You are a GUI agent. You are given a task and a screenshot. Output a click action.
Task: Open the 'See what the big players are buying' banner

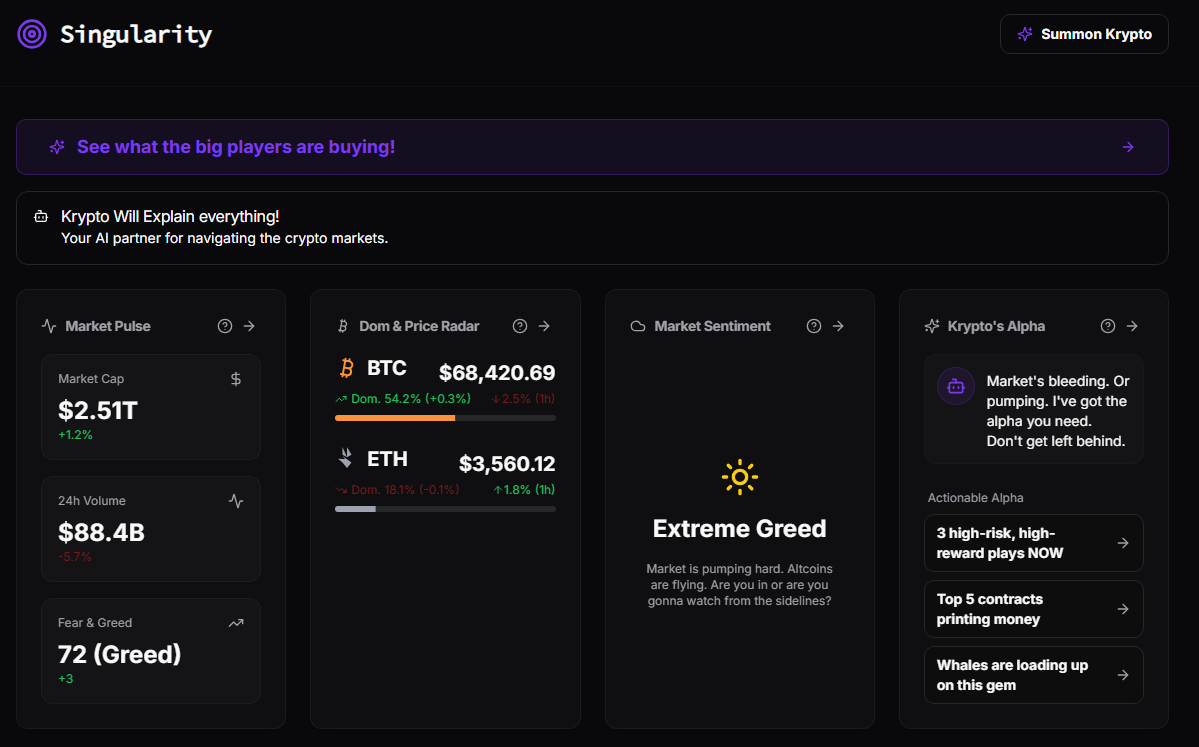592,147
